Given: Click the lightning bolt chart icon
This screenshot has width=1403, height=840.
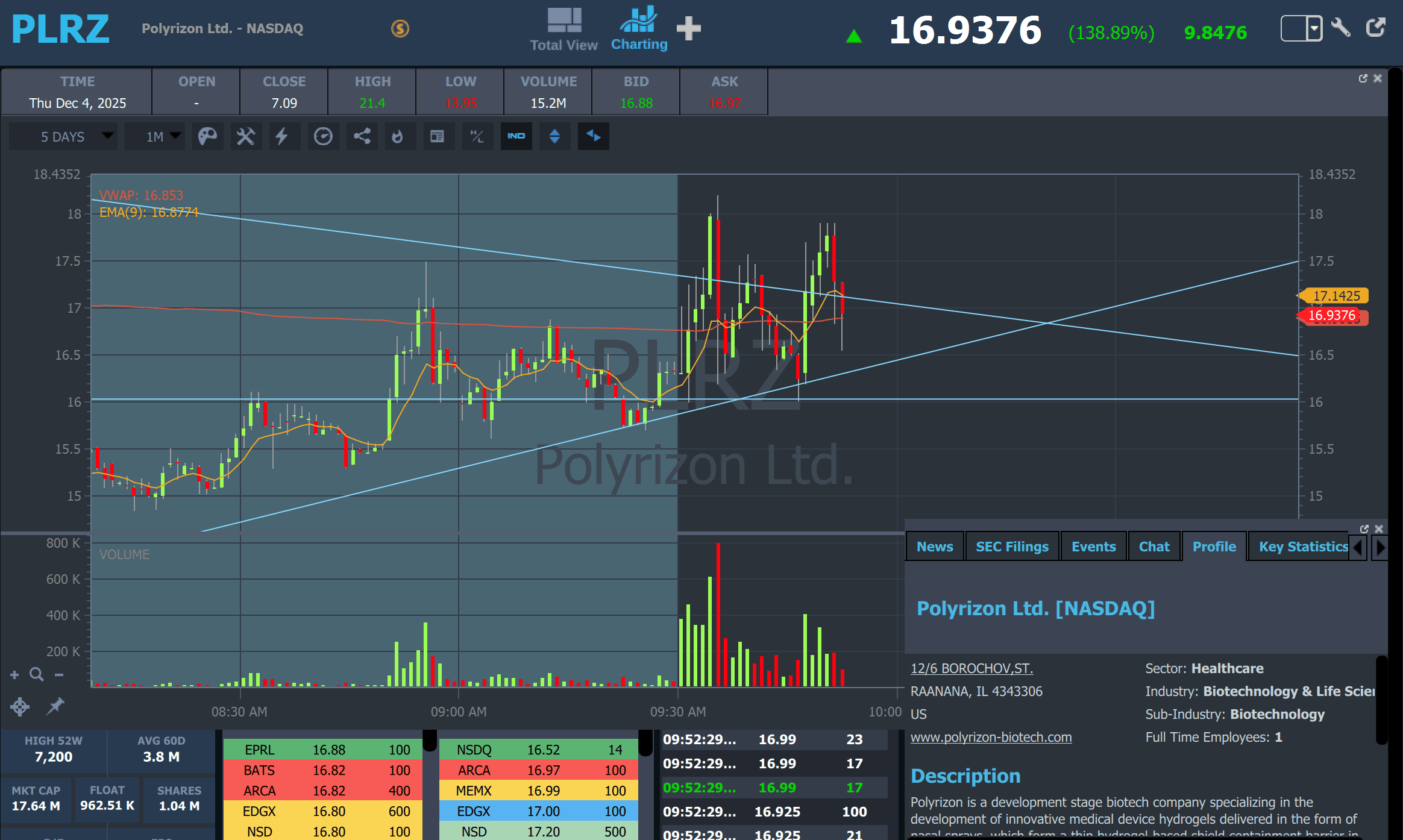Looking at the screenshot, I should tap(281, 136).
